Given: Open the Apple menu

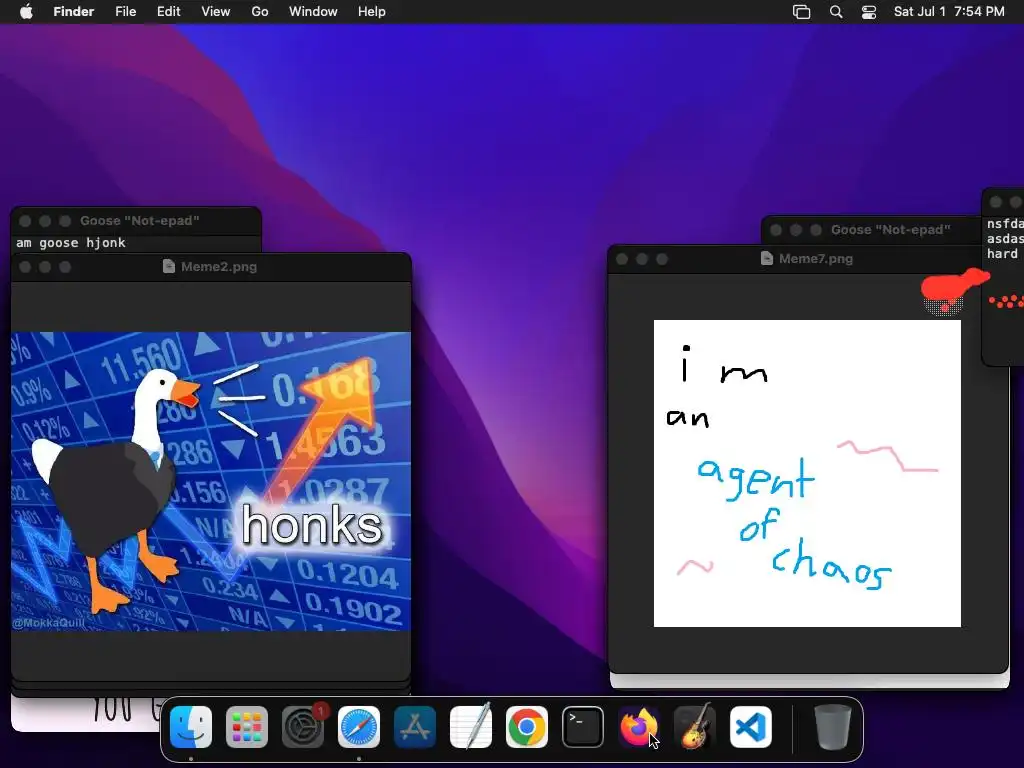Looking at the screenshot, I should pos(26,12).
